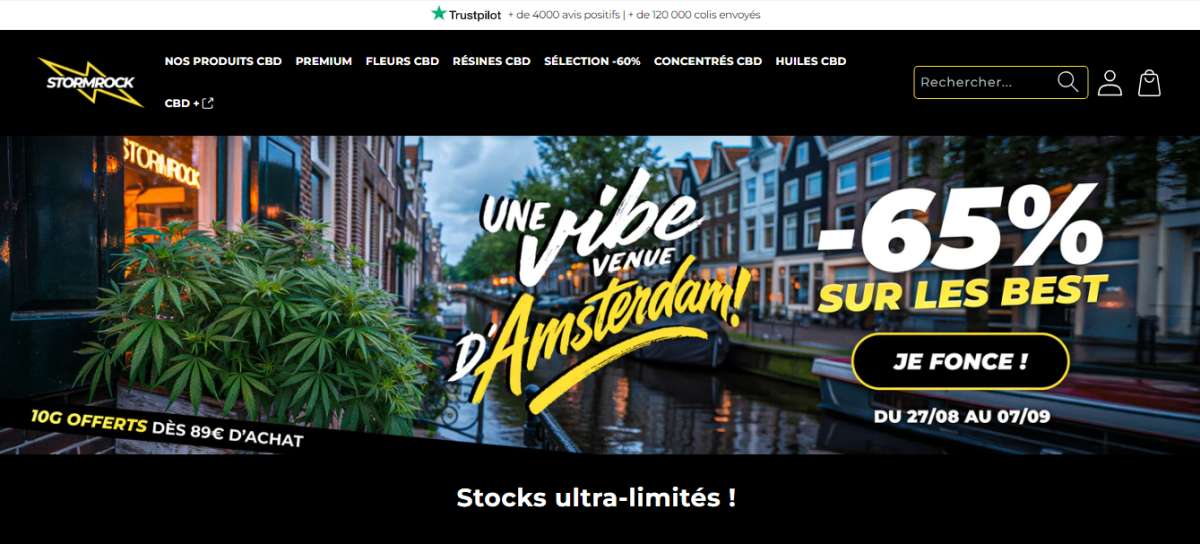Go to the PREMIUM menu item
The width and height of the screenshot is (1200, 544).
(x=324, y=61)
